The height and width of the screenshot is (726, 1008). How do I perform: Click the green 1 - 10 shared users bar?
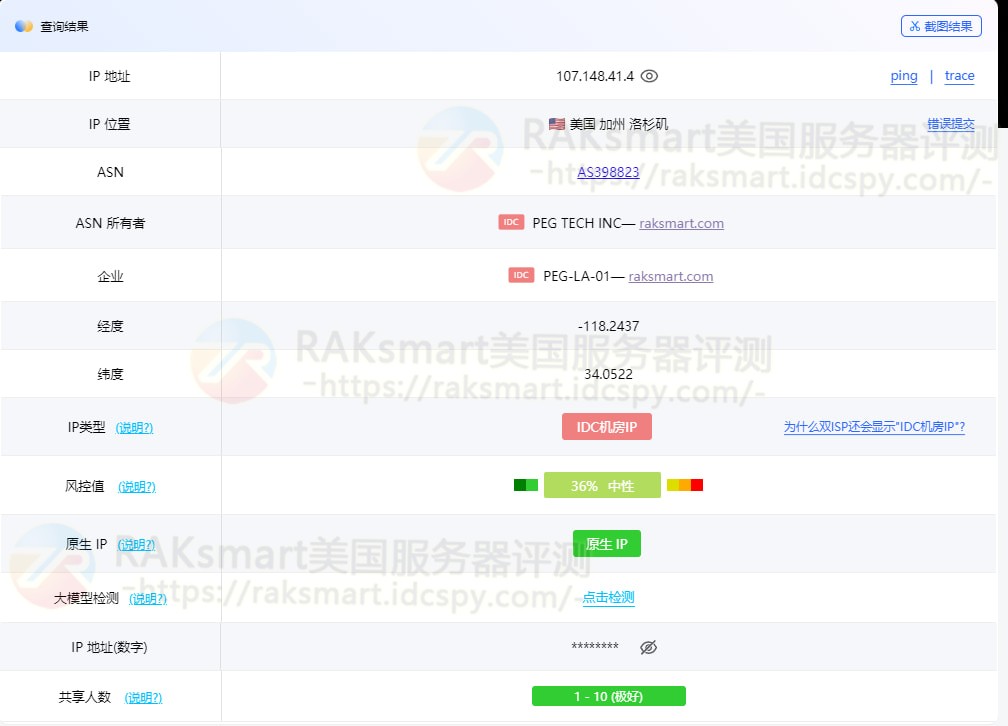(608, 696)
